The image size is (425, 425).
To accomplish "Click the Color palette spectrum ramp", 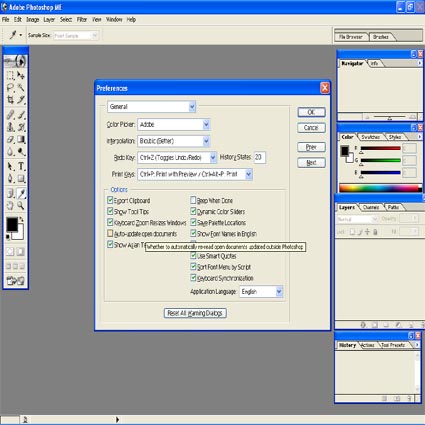I will click(380, 188).
